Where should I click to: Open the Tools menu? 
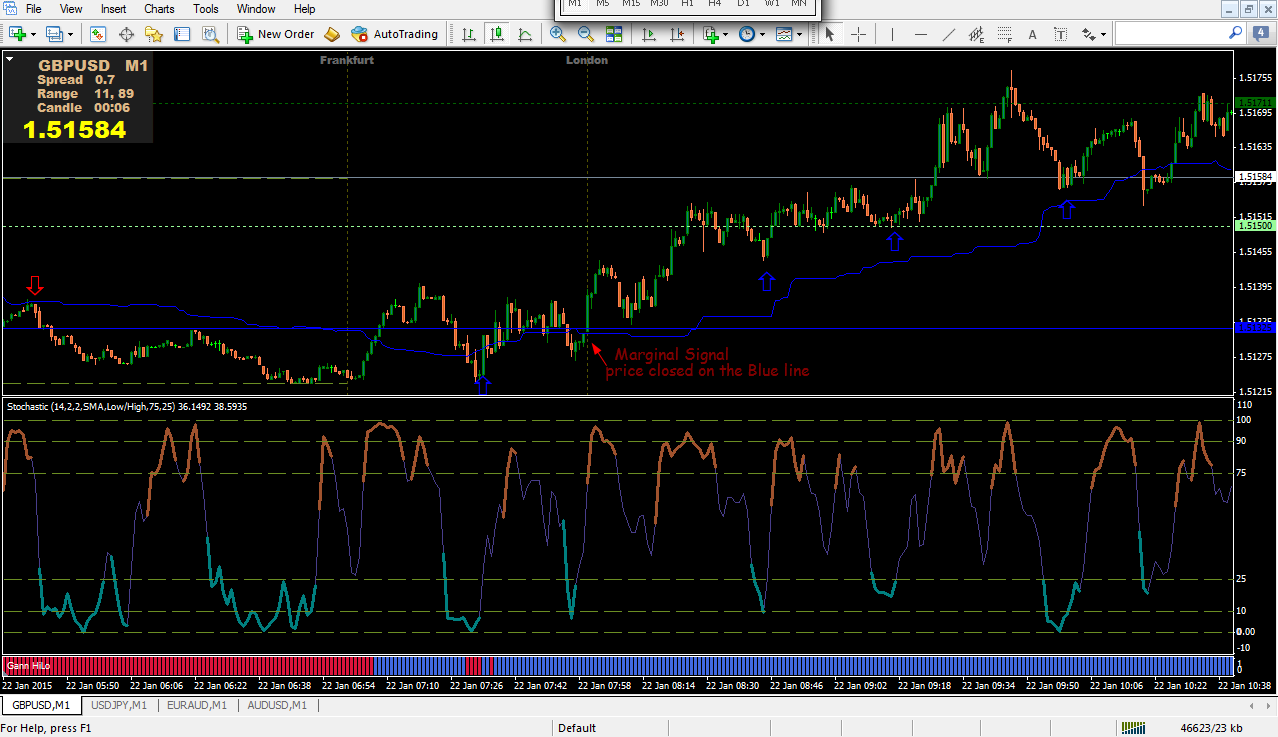click(206, 9)
